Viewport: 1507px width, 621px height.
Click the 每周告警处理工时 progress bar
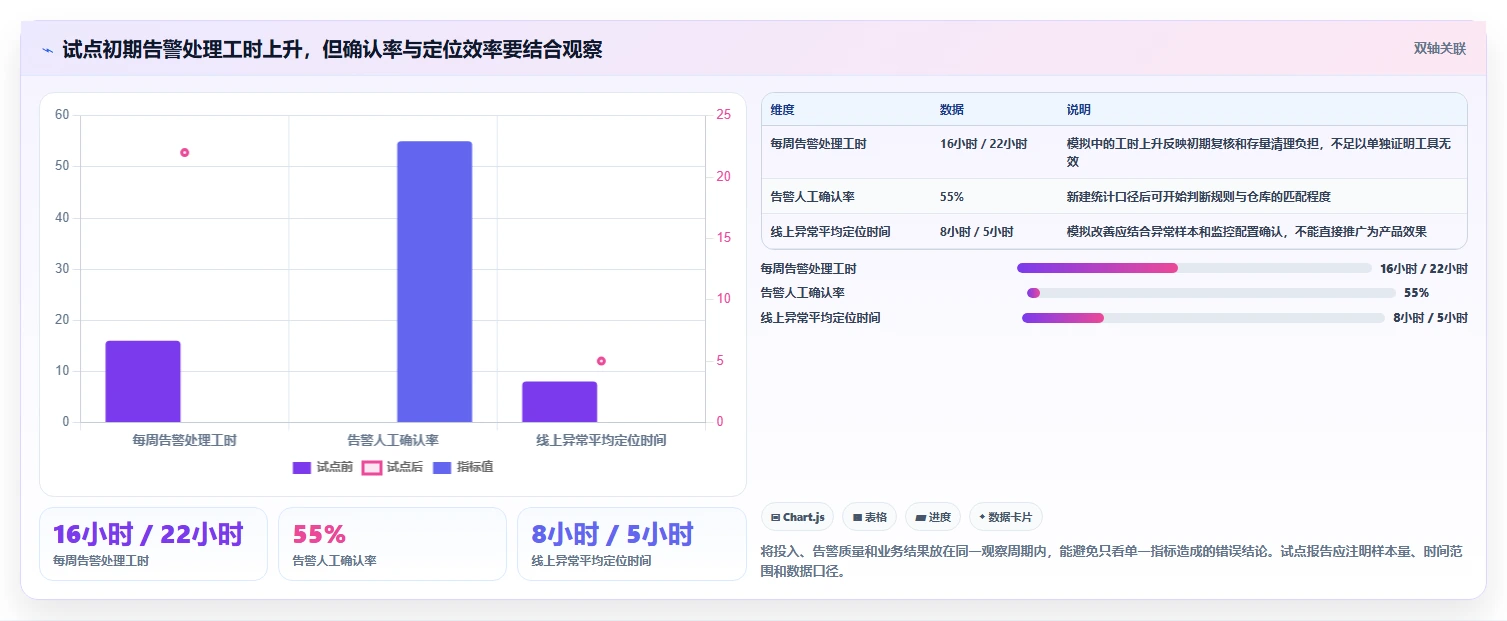coord(1194,268)
